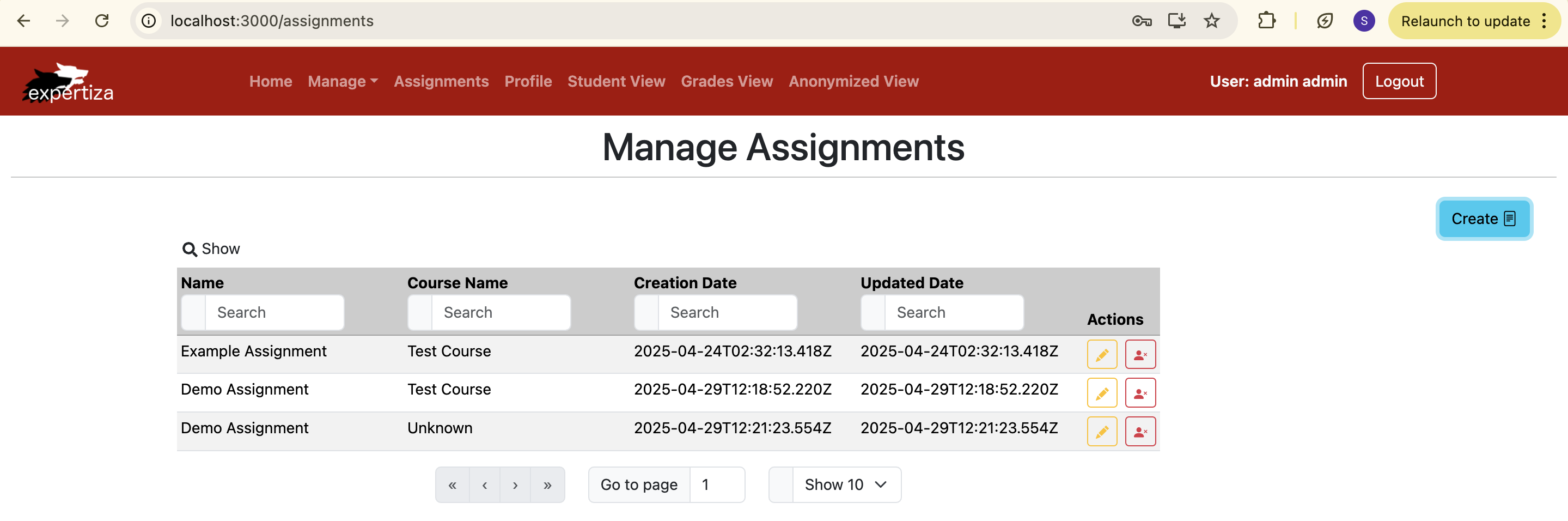Sort by the Name column header
The width and height of the screenshot is (1568, 521).
click(x=202, y=283)
